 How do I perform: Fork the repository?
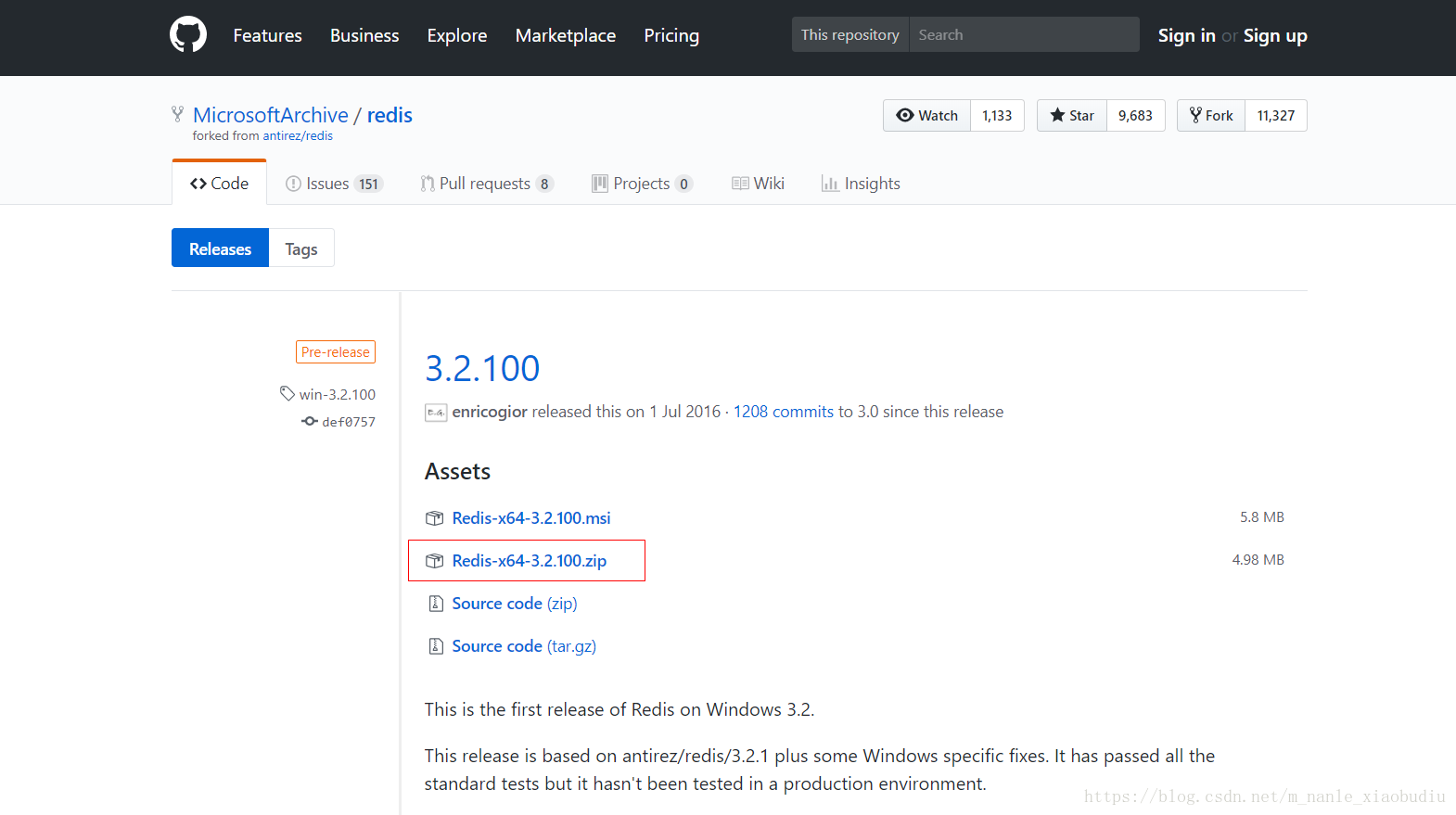tap(1211, 115)
